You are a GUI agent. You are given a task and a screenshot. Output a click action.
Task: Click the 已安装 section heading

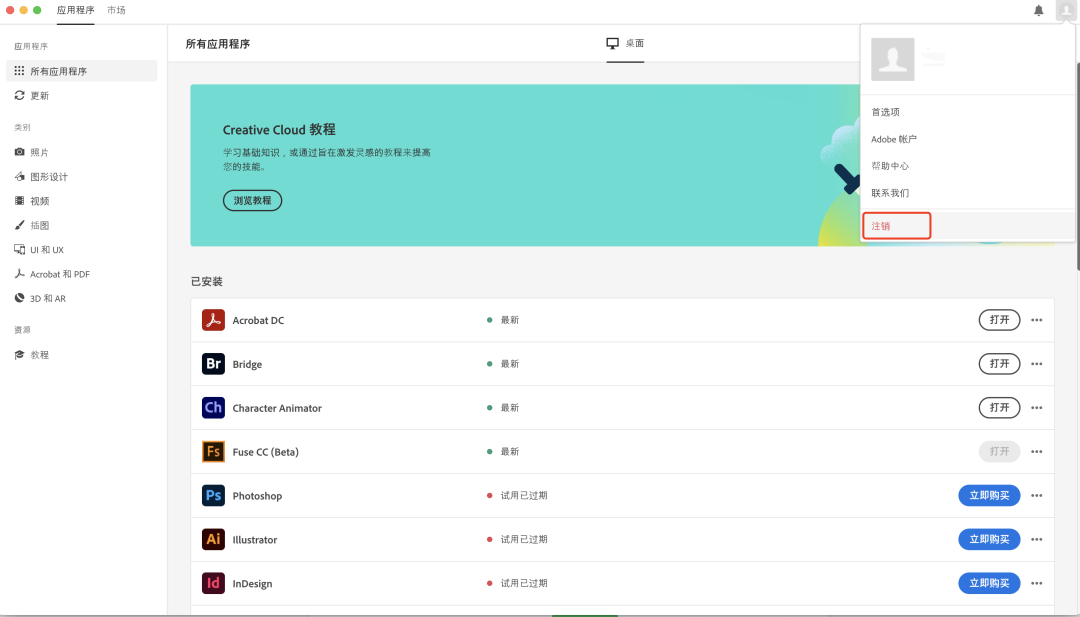tap(207, 282)
